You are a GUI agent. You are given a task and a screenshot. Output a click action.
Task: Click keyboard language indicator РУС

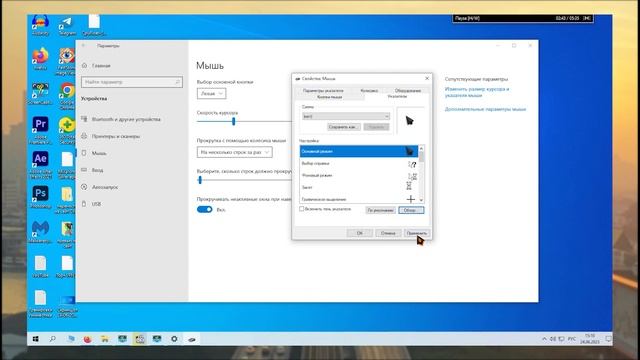click(572, 339)
